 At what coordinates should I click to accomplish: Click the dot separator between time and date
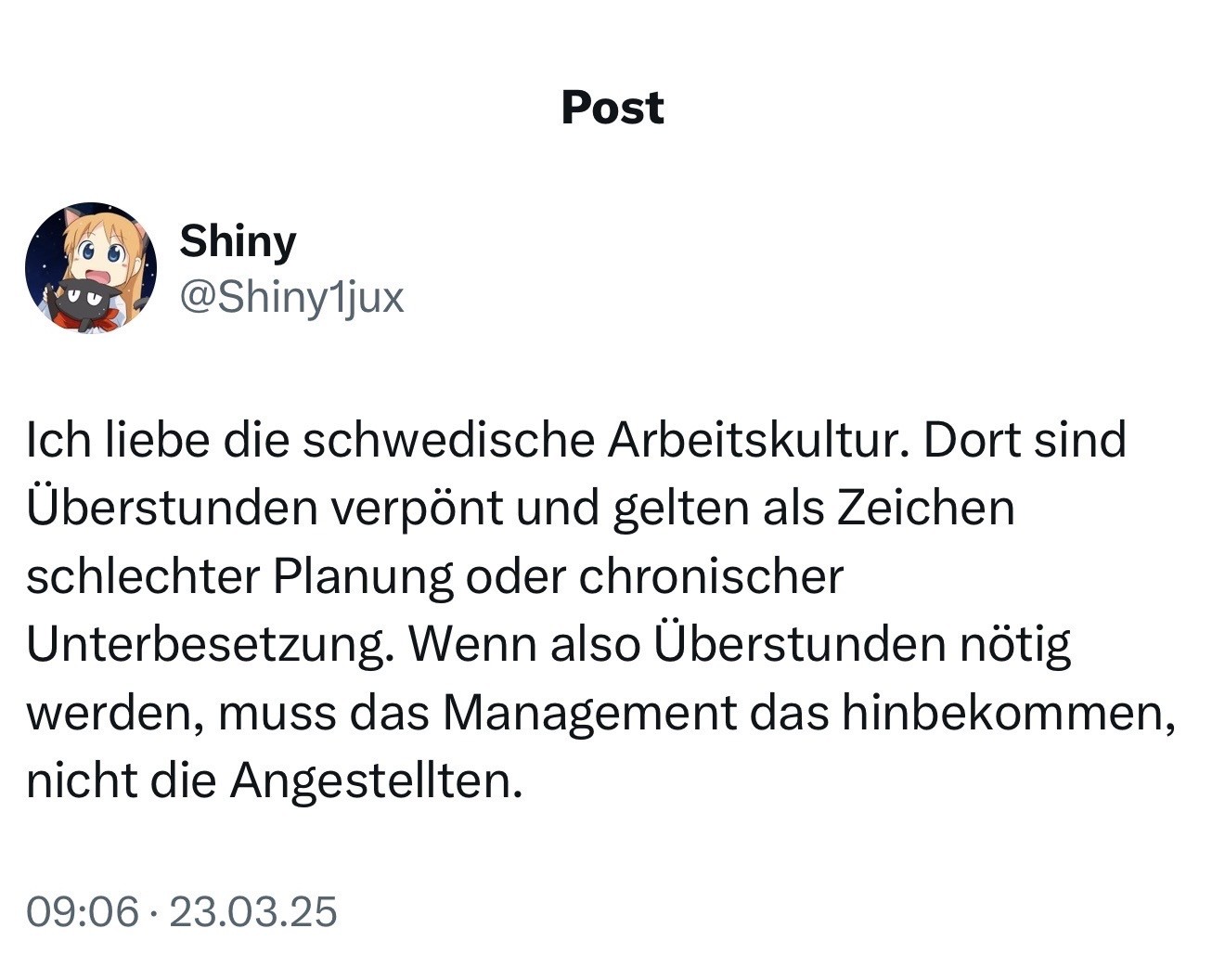[x=154, y=912]
